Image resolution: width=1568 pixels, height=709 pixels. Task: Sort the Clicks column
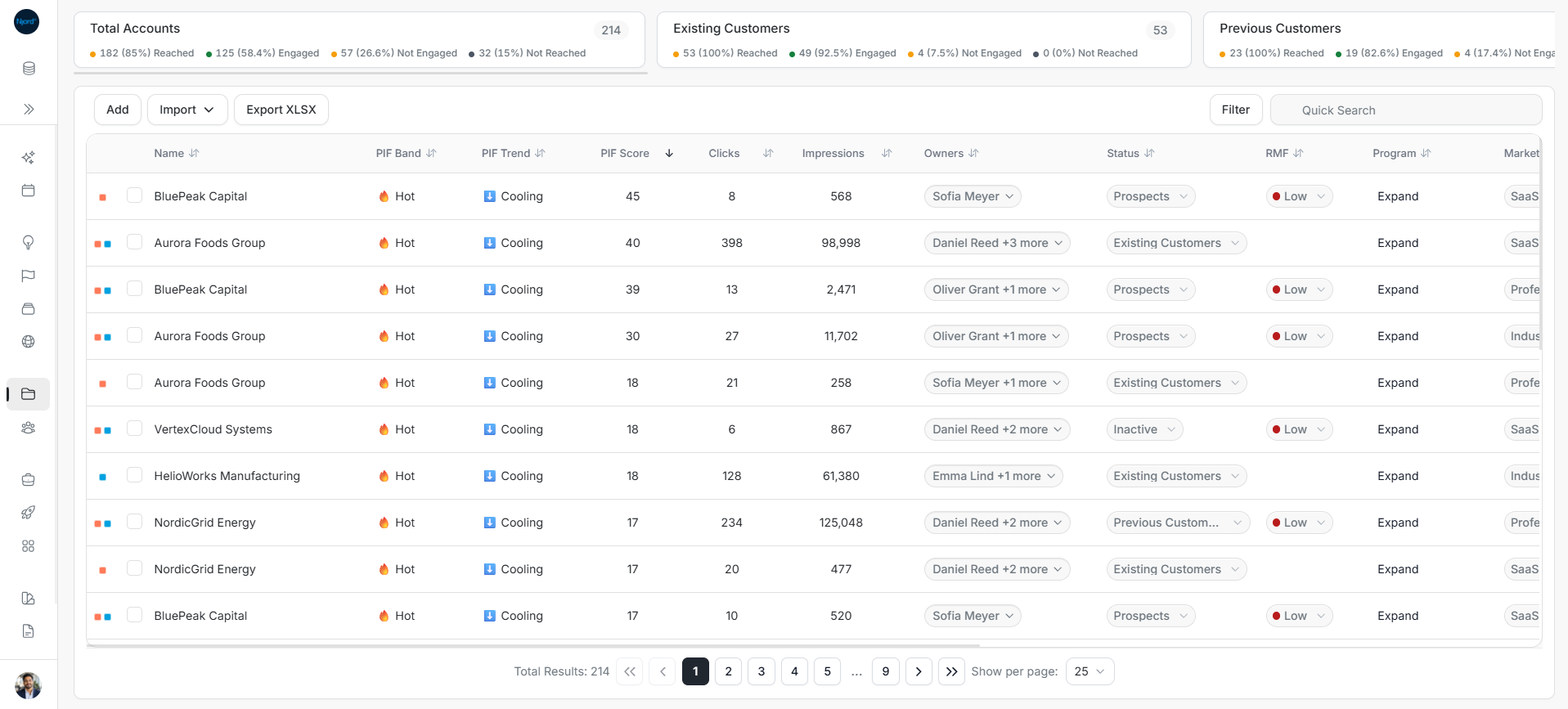(x=767, y=153)
